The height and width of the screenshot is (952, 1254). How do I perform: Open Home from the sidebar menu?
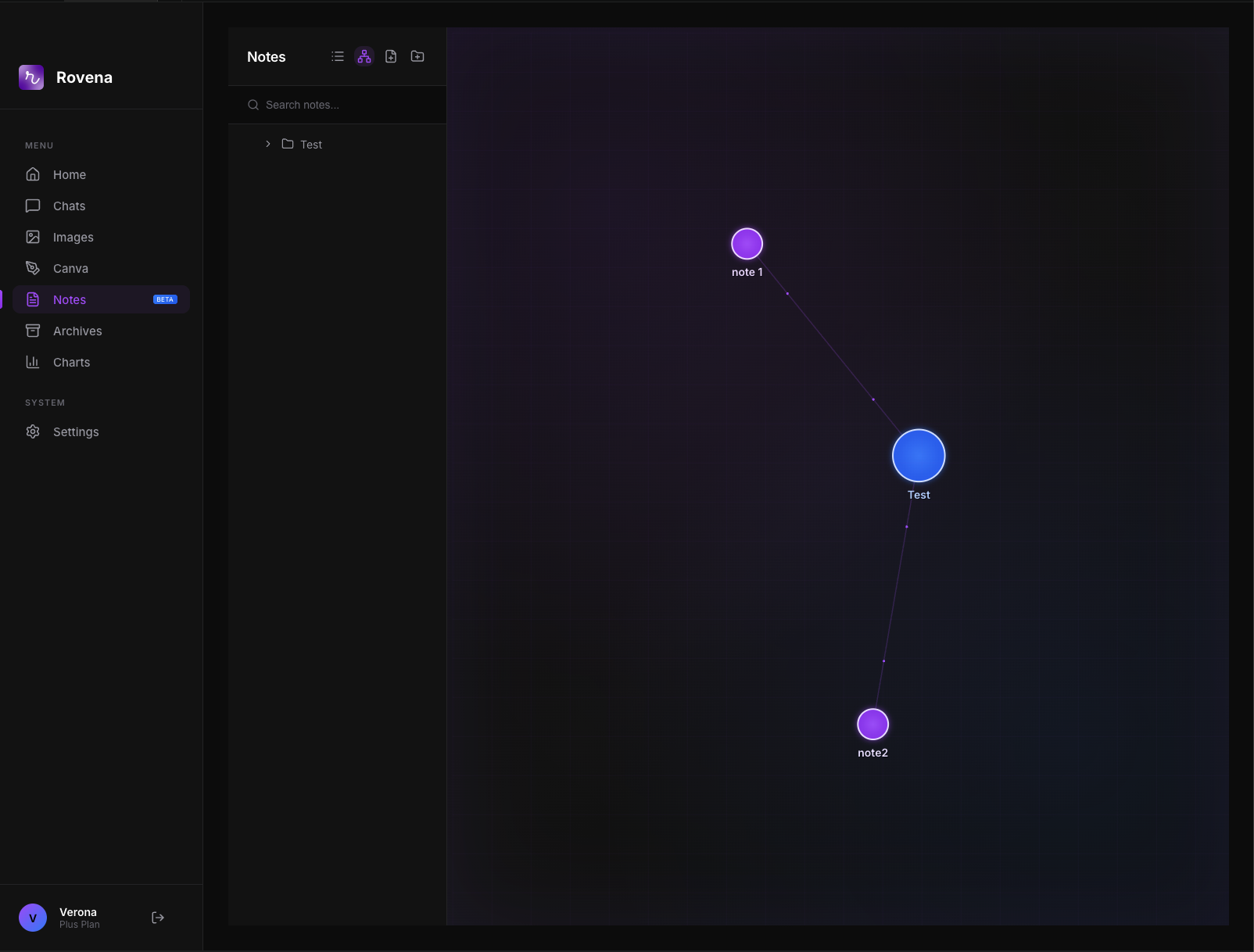[101, 174]
